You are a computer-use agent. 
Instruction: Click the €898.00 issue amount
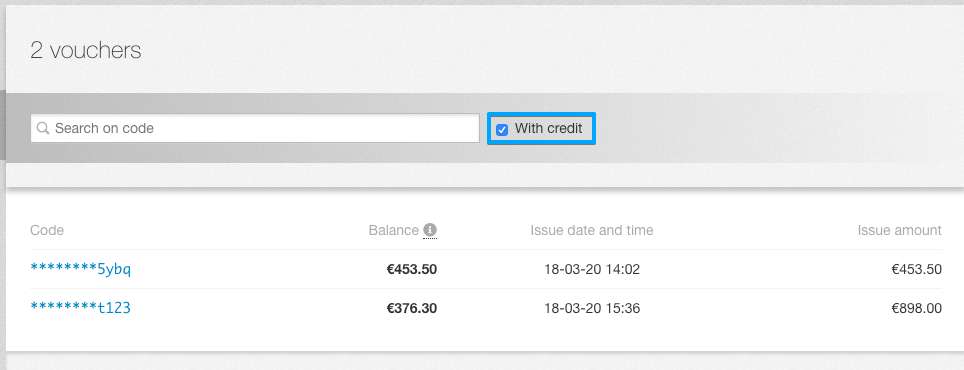[917, 308]
